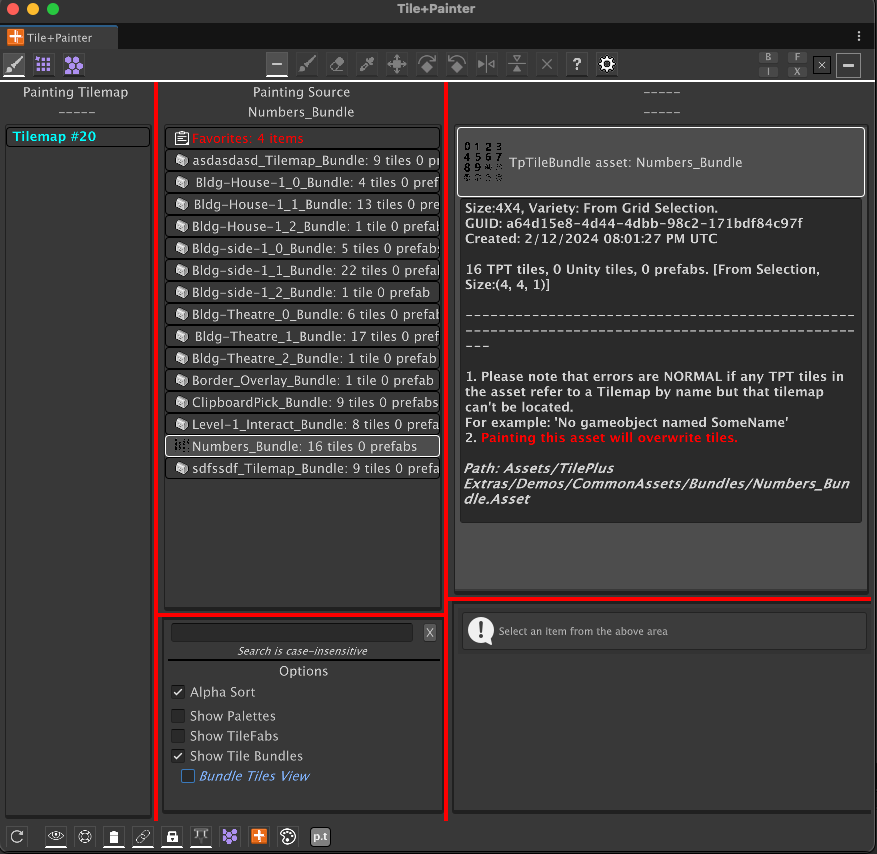The height and width of the screenshot is (854, 877).
Task: Select Tilemap #20 in Painting Tilemap list
Action: coord(78,137)
